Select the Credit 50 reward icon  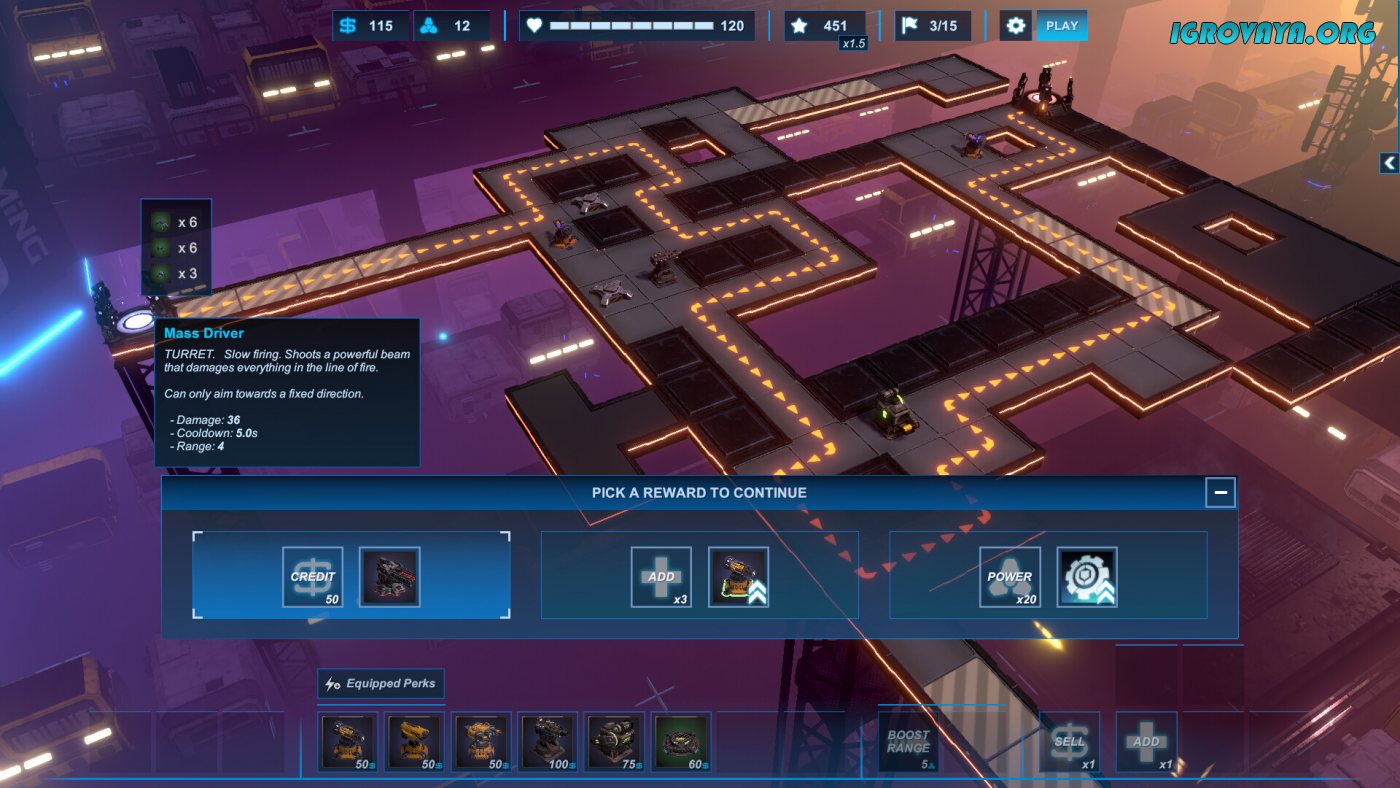[x=312, y=577]
